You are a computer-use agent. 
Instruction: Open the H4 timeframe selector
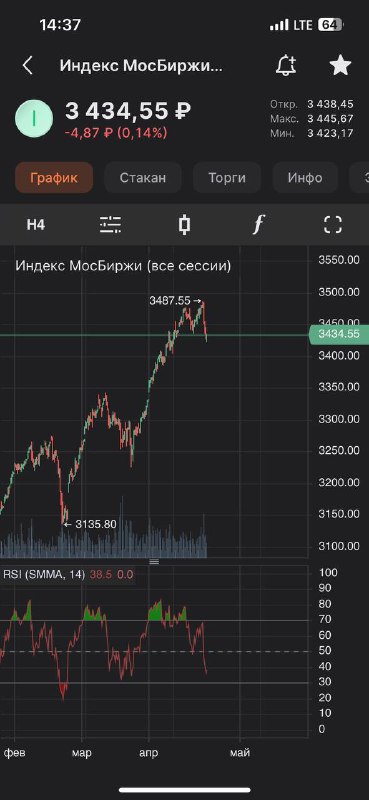pyautogui.click(x=36, y=225)
